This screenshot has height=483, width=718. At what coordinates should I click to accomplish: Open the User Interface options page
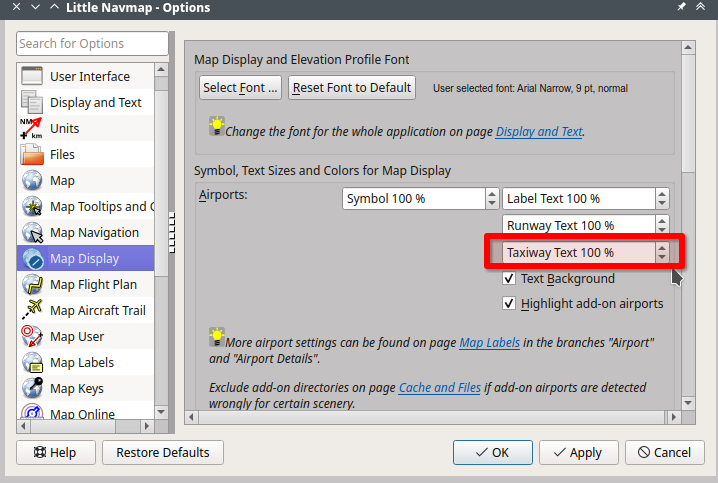pyautogui.click(x=87, y=76)
